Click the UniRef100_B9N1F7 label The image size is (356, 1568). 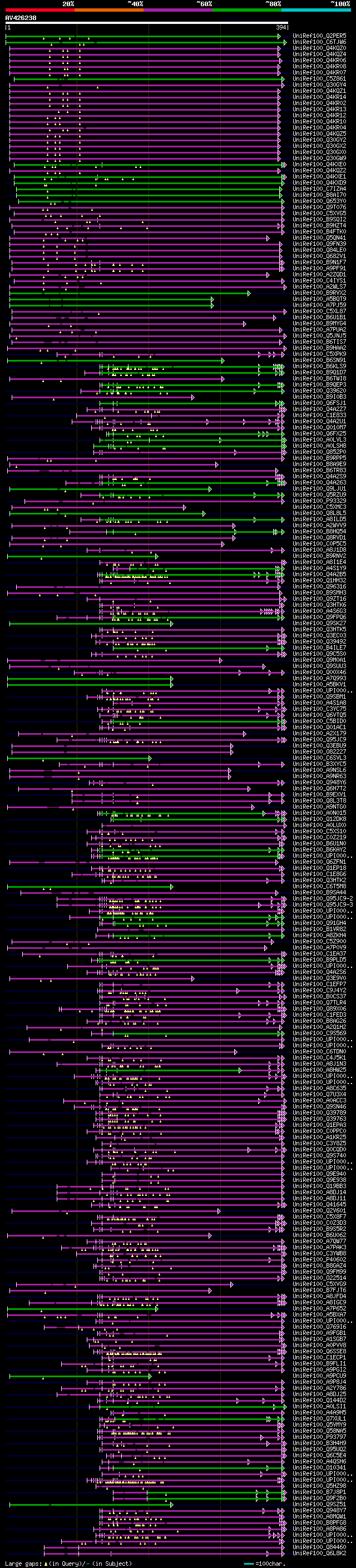coord(319,262)
